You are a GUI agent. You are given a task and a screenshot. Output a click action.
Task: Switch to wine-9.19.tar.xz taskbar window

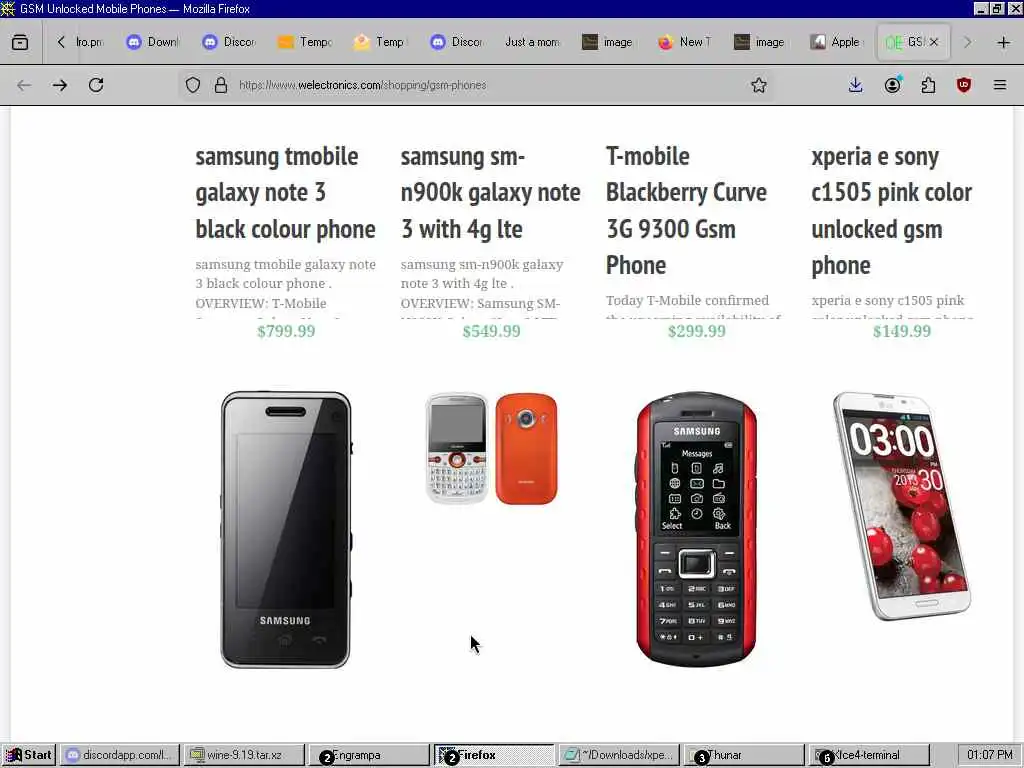tap(244, 755)
